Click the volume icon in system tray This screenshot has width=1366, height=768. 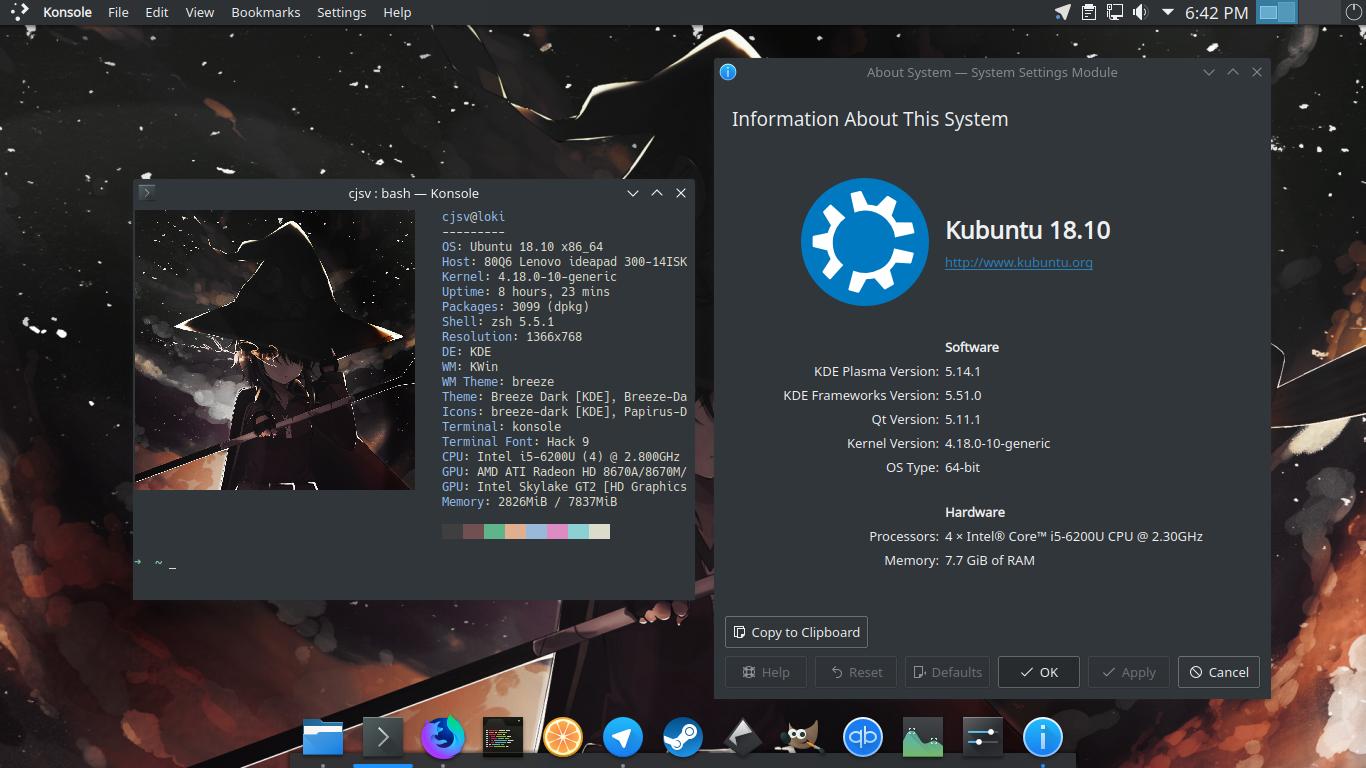click(1140, 12)
